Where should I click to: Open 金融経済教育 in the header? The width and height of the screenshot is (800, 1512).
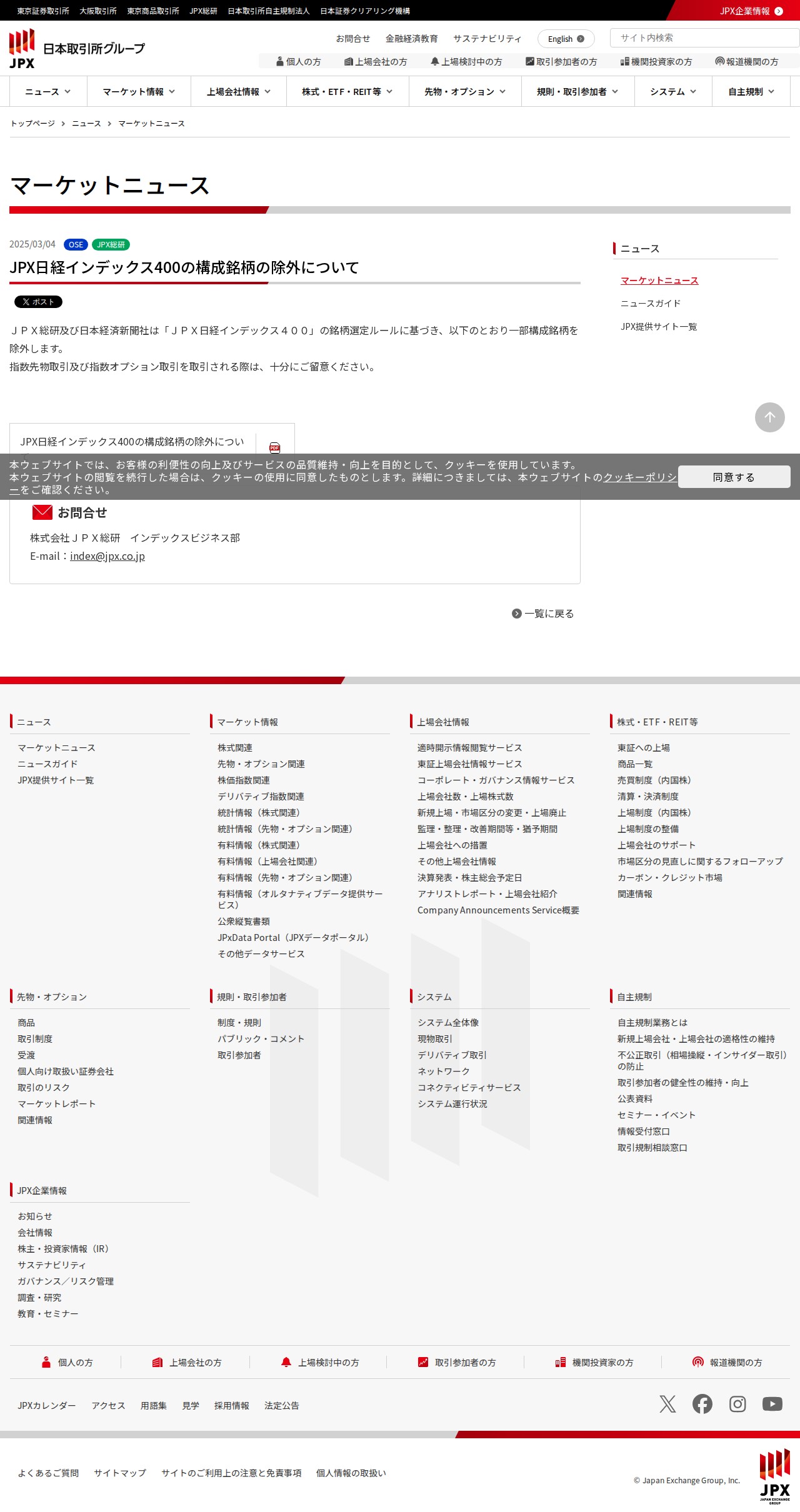click(x=412, y=39)
